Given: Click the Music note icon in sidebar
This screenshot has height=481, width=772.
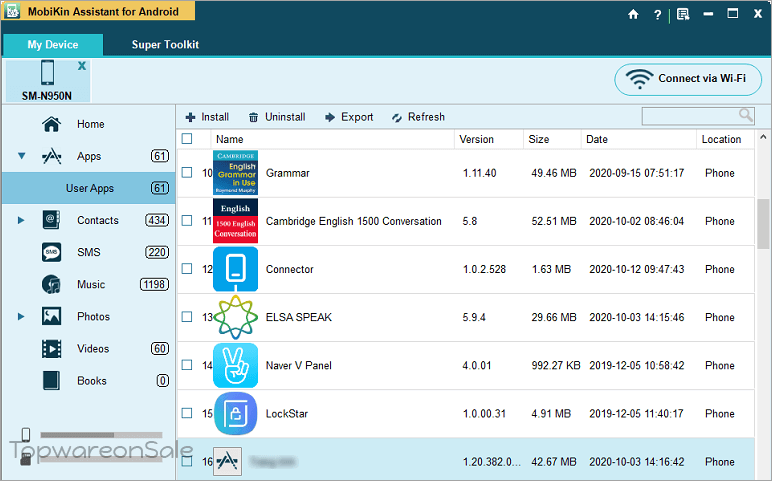Looking at the screenshot, I should [52, 284].
